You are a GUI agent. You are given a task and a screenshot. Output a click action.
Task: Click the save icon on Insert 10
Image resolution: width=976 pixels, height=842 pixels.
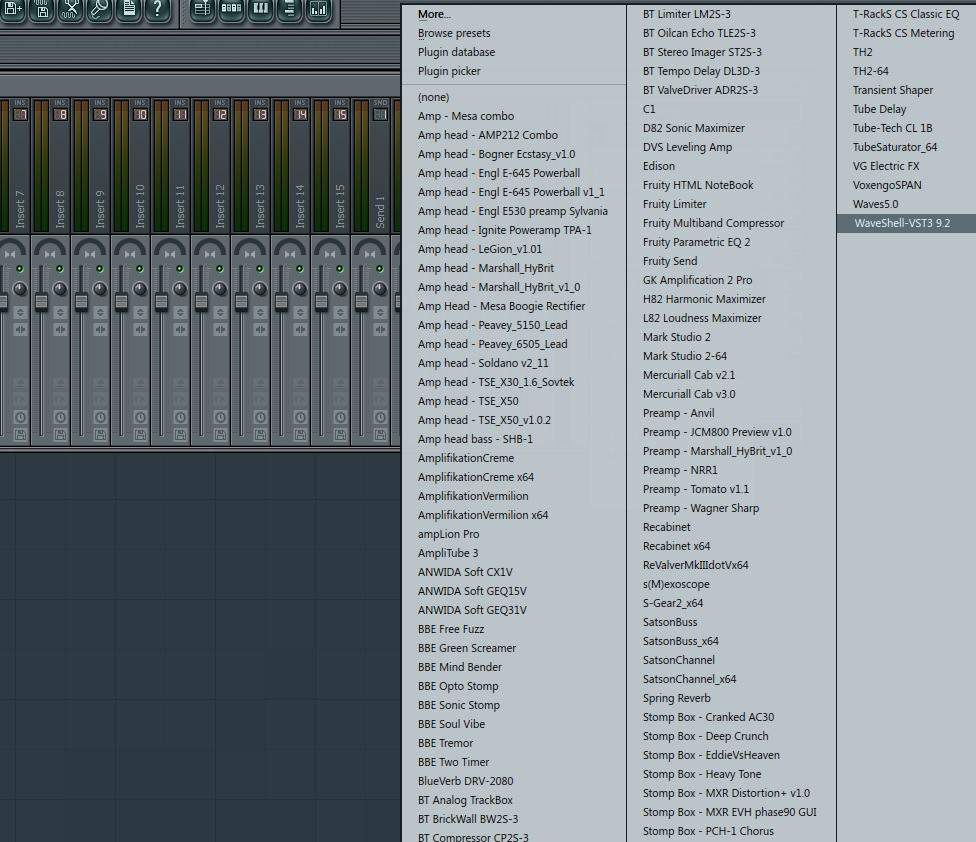click(140, 435)
